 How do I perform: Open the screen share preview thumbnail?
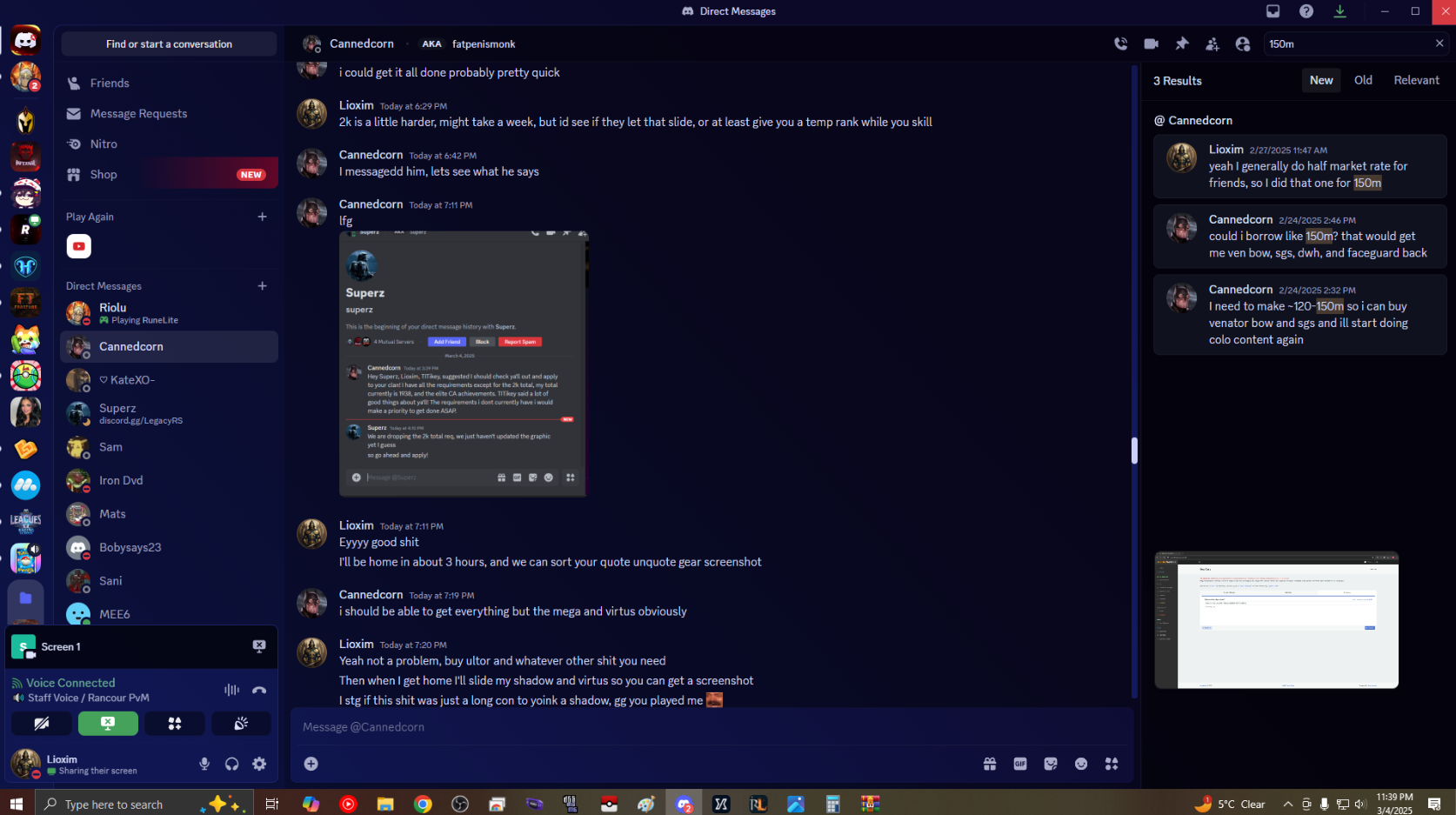[1277, 620]
